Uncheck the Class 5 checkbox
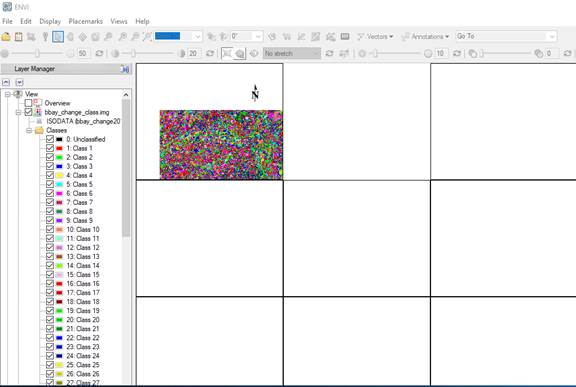This screenshot has height=387, width=576. click(x=50, y=184)
